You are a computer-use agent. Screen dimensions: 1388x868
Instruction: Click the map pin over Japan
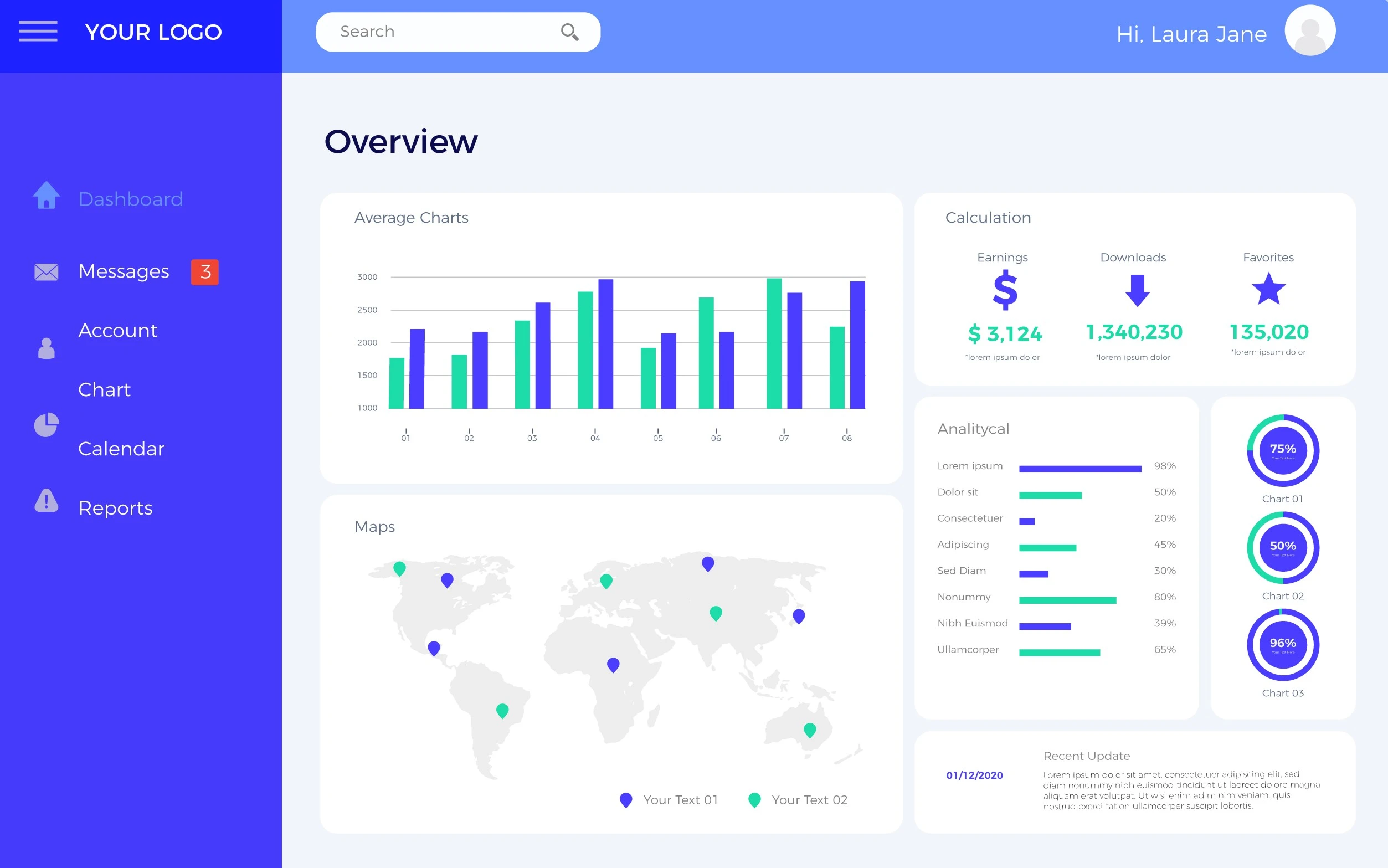coord(799,616)
